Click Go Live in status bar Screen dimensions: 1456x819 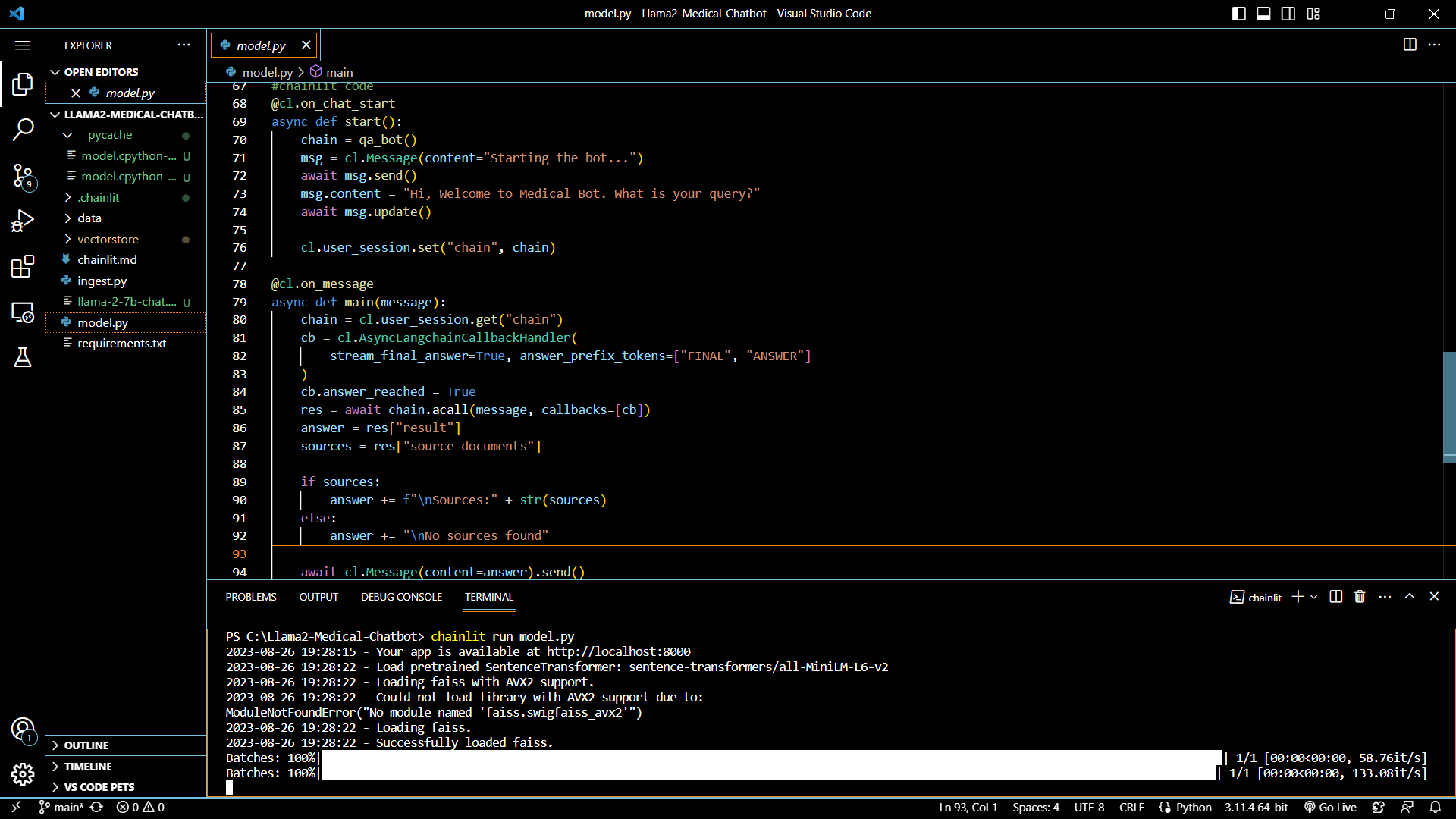pyautogui.click(x=1330, y=808)
